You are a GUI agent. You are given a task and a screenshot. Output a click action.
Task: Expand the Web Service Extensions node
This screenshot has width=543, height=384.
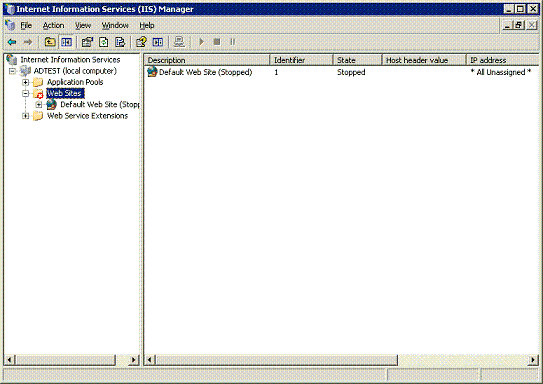click(26, 116)
